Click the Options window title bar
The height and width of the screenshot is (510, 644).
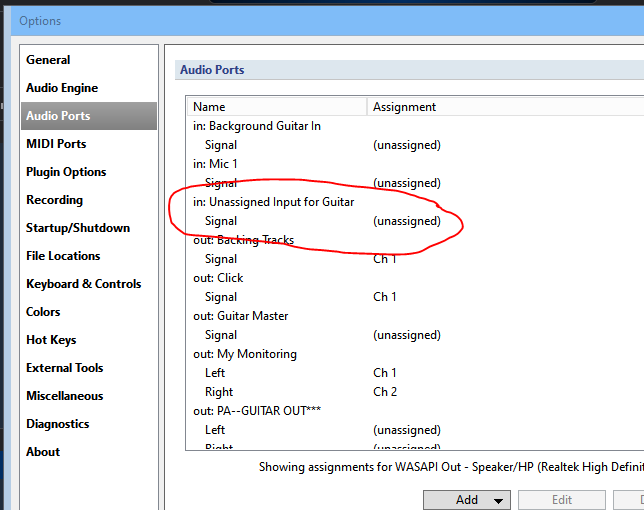click(x=327, y=21)
